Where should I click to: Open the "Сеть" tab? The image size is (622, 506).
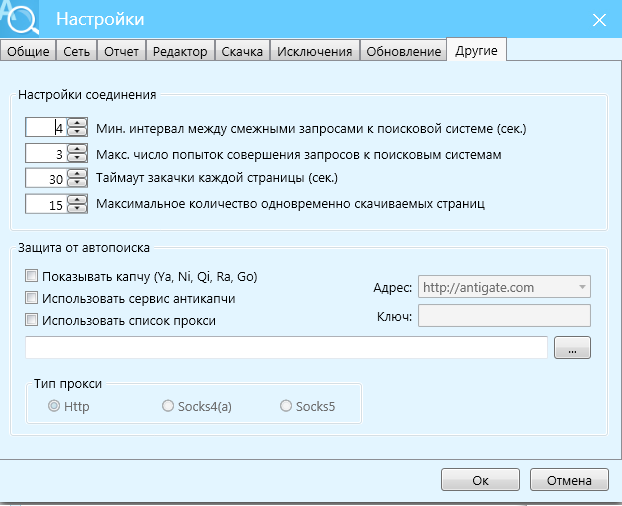(x=77, y=51)
